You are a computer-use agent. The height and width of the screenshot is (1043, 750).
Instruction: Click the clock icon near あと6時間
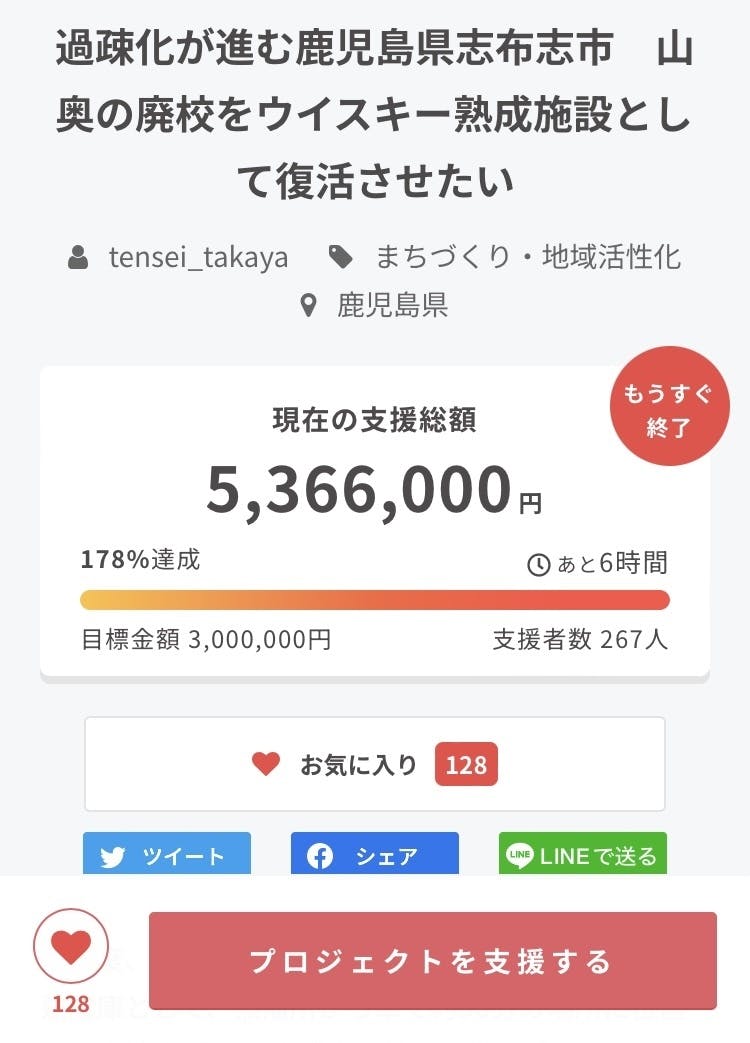(538, 565)
